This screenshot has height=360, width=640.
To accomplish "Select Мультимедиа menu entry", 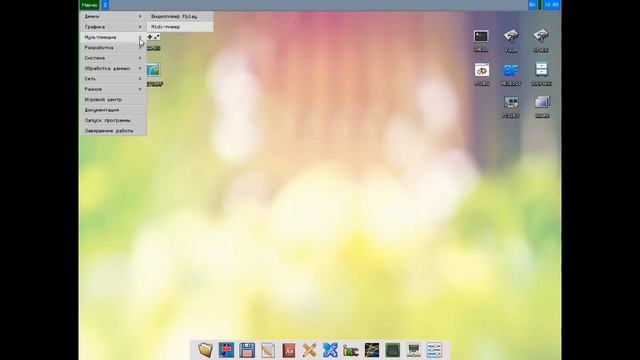I will click(x=113, y=37).
